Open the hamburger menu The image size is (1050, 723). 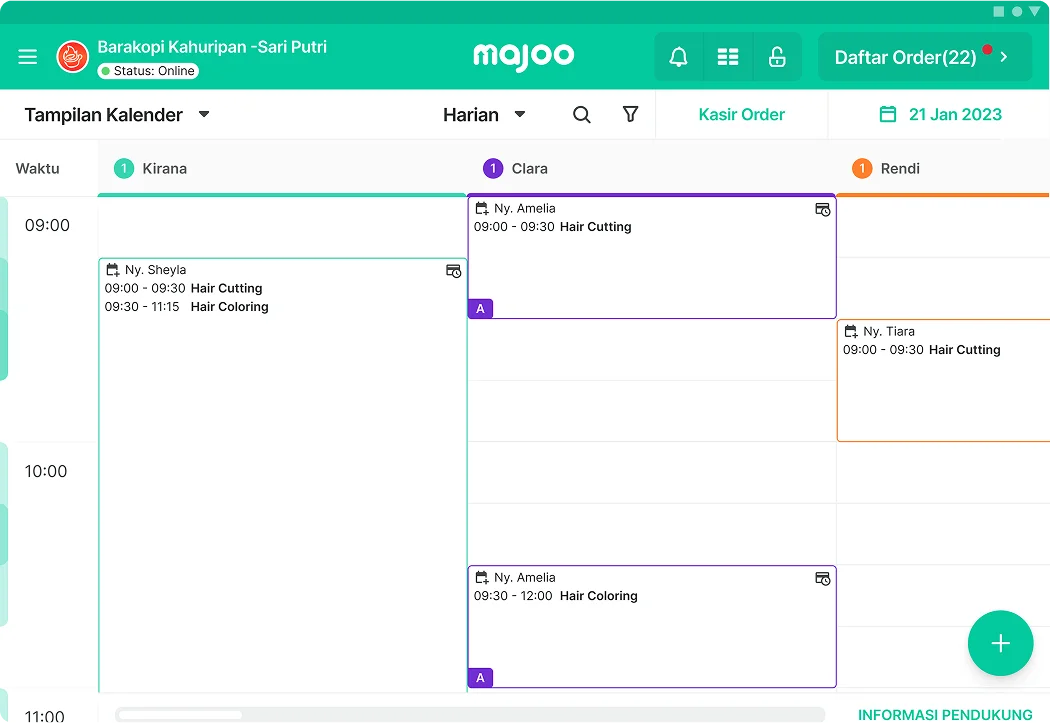click(28, 57)
